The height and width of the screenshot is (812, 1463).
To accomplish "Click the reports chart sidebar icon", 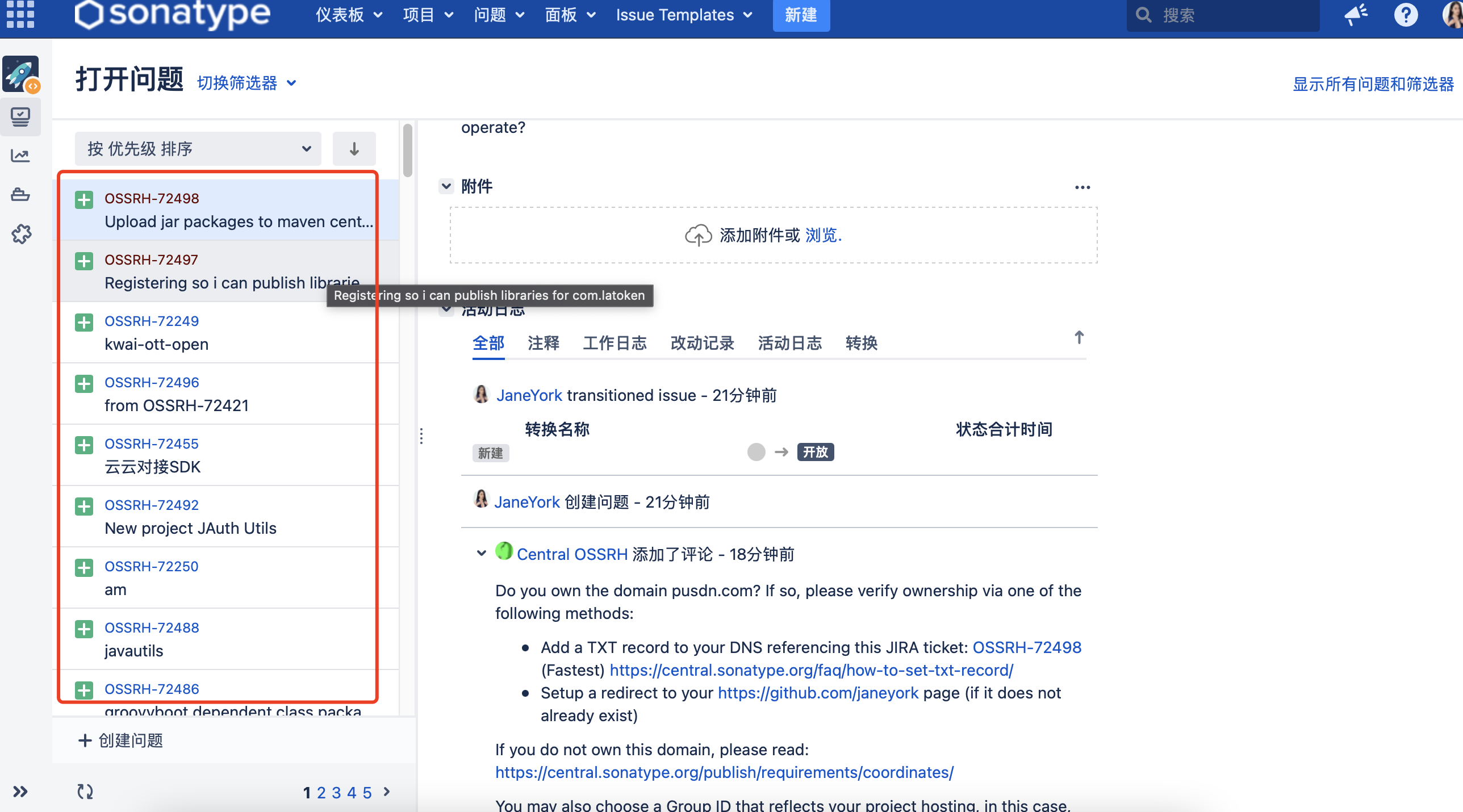I will pos(20,156).
